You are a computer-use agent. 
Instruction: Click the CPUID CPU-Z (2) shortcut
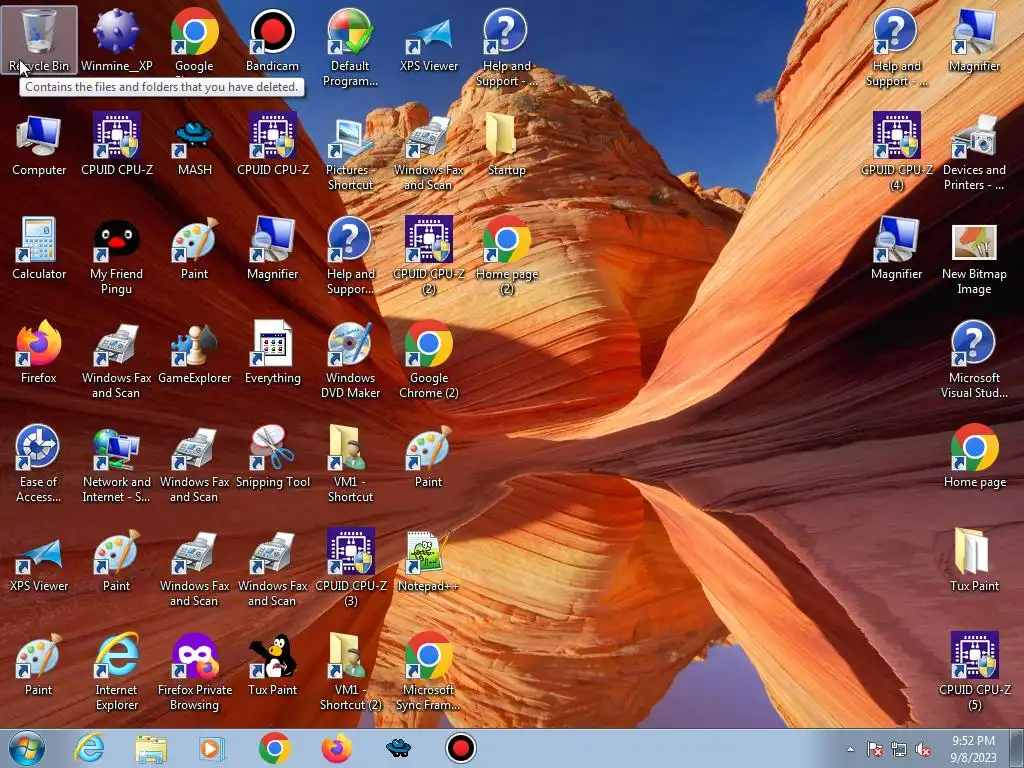click(x=428, y=256)
